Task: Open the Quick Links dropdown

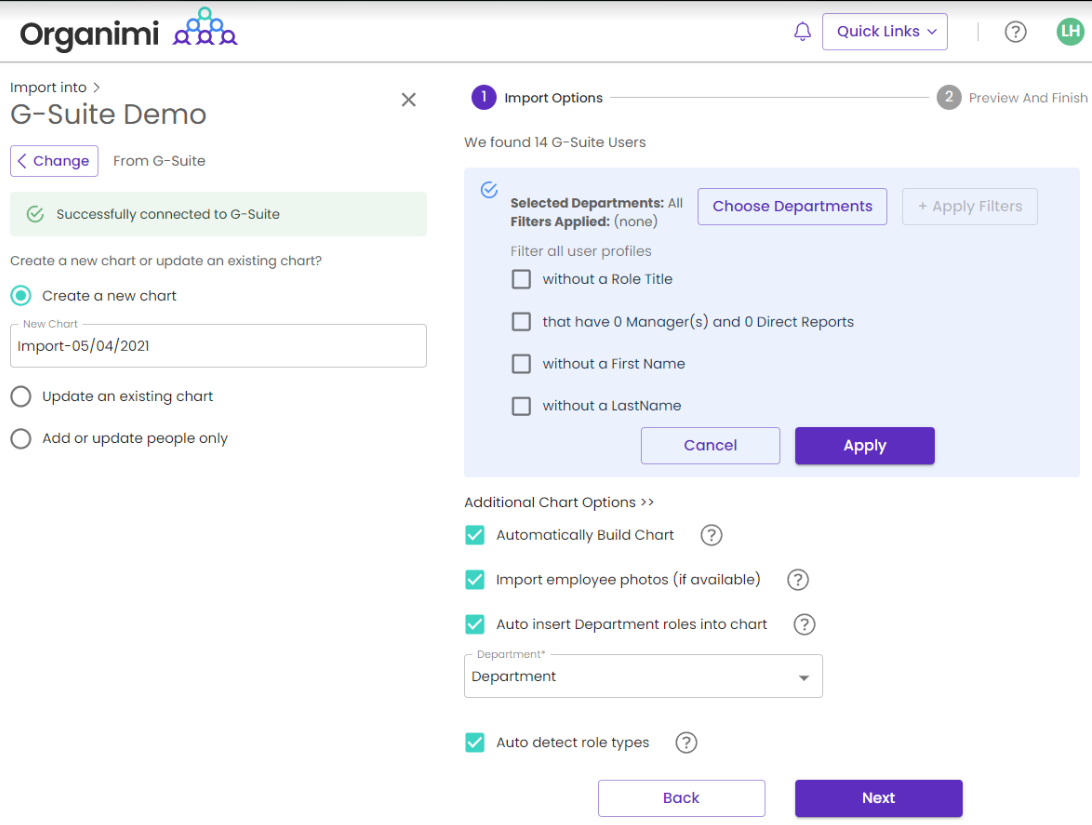Action: coord(884,32)
